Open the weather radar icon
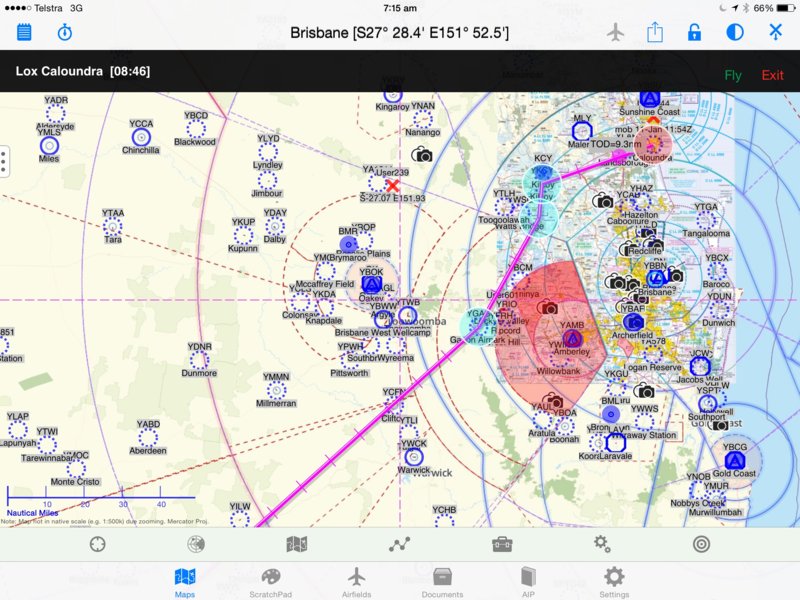Viewport: 800px width, 600px height. coord(196,544)
